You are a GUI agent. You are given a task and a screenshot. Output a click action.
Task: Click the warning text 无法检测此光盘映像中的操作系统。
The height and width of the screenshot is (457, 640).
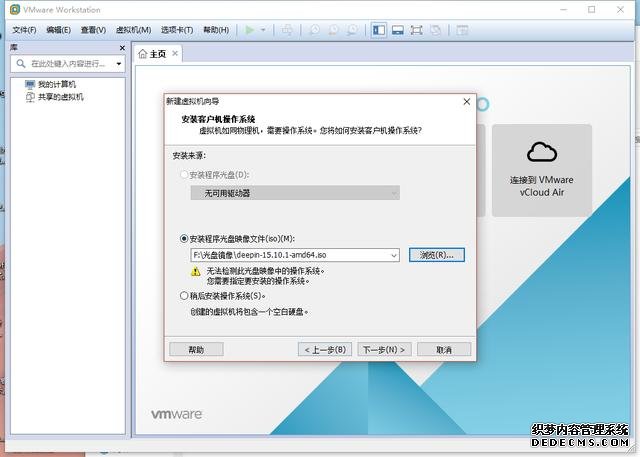tap(266, 271)
